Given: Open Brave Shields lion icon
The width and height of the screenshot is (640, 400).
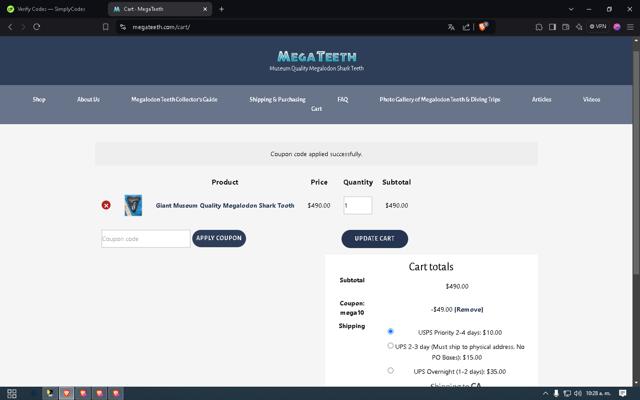Looking at the screenshot, I should (483, 27).
